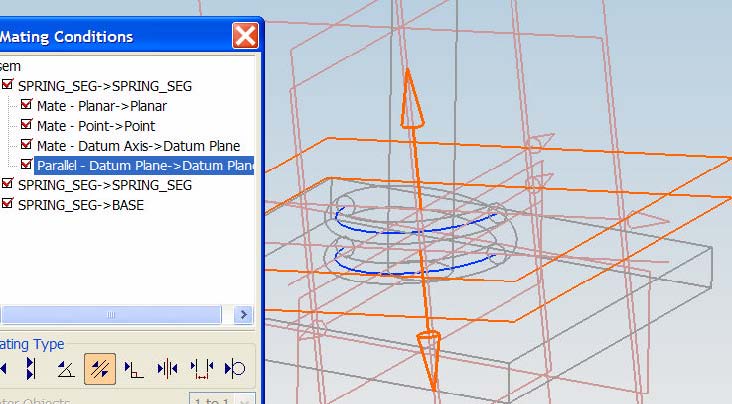Toggle the Parallel - Datum Plane constraint checkbox
732x404 pixels.
(x=27, y=165)
